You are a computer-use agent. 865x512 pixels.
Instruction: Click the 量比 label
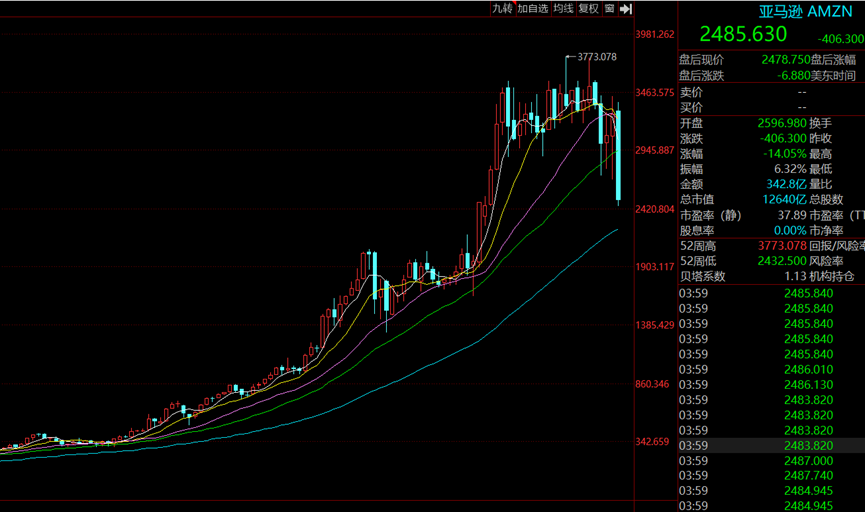tap(820, 184)
